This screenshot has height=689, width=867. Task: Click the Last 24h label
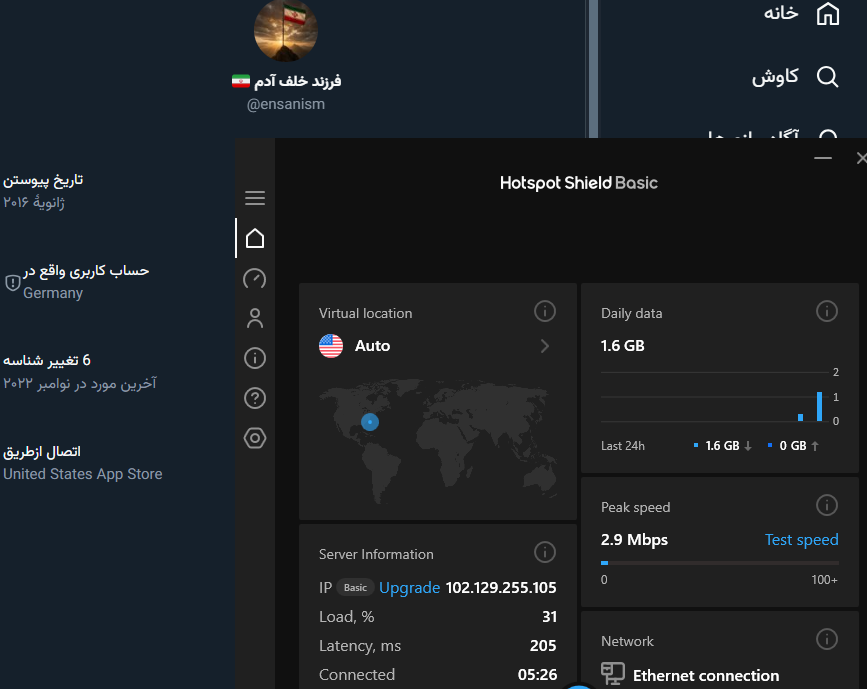tap(623, 446)
